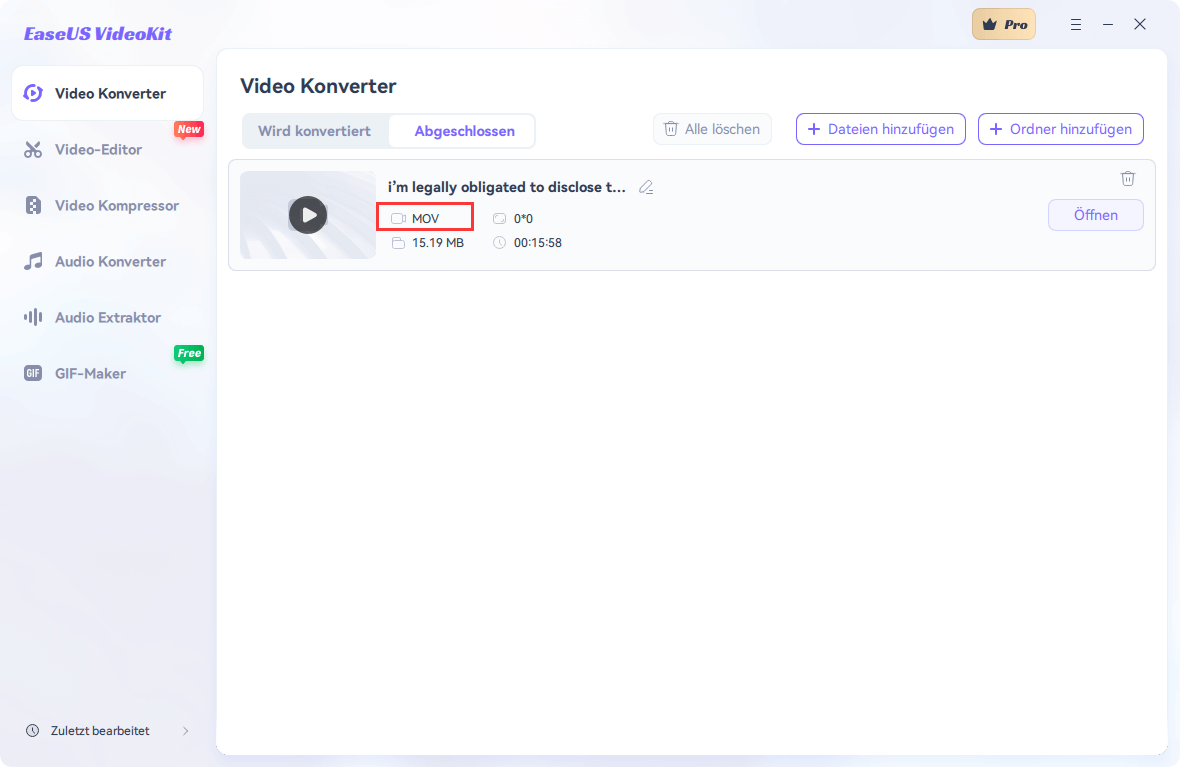
Task: Click the Audio Konverter music note icon
Action: (x=33, y=261)
